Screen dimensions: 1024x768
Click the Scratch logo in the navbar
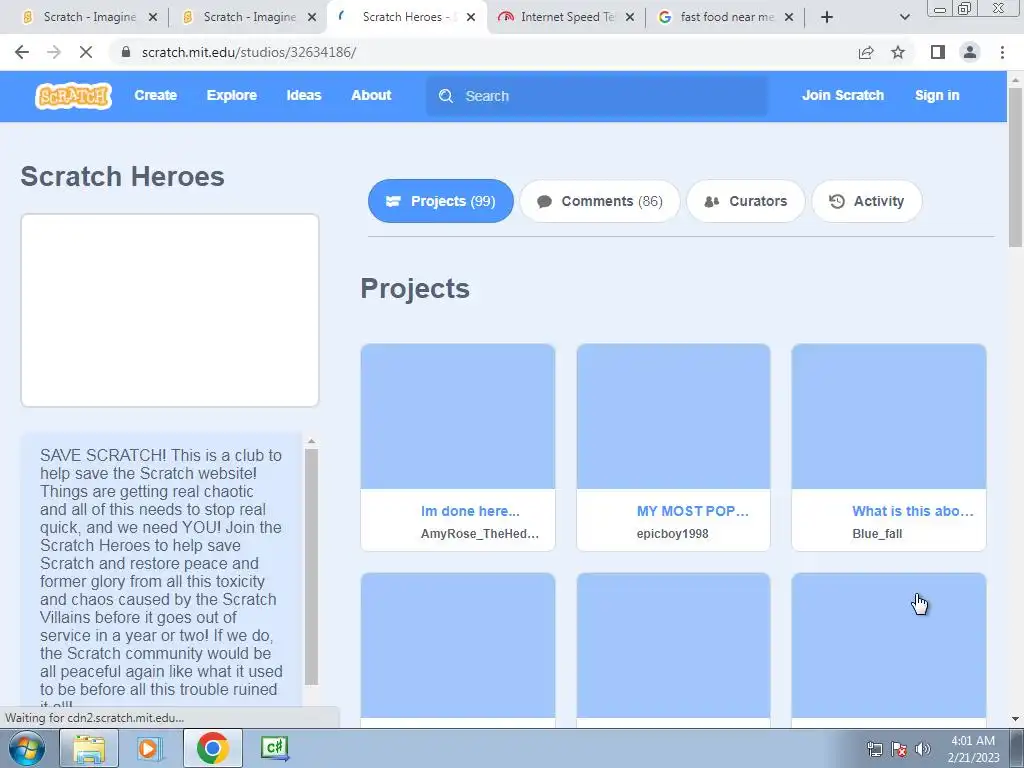(x=73, y=96)
